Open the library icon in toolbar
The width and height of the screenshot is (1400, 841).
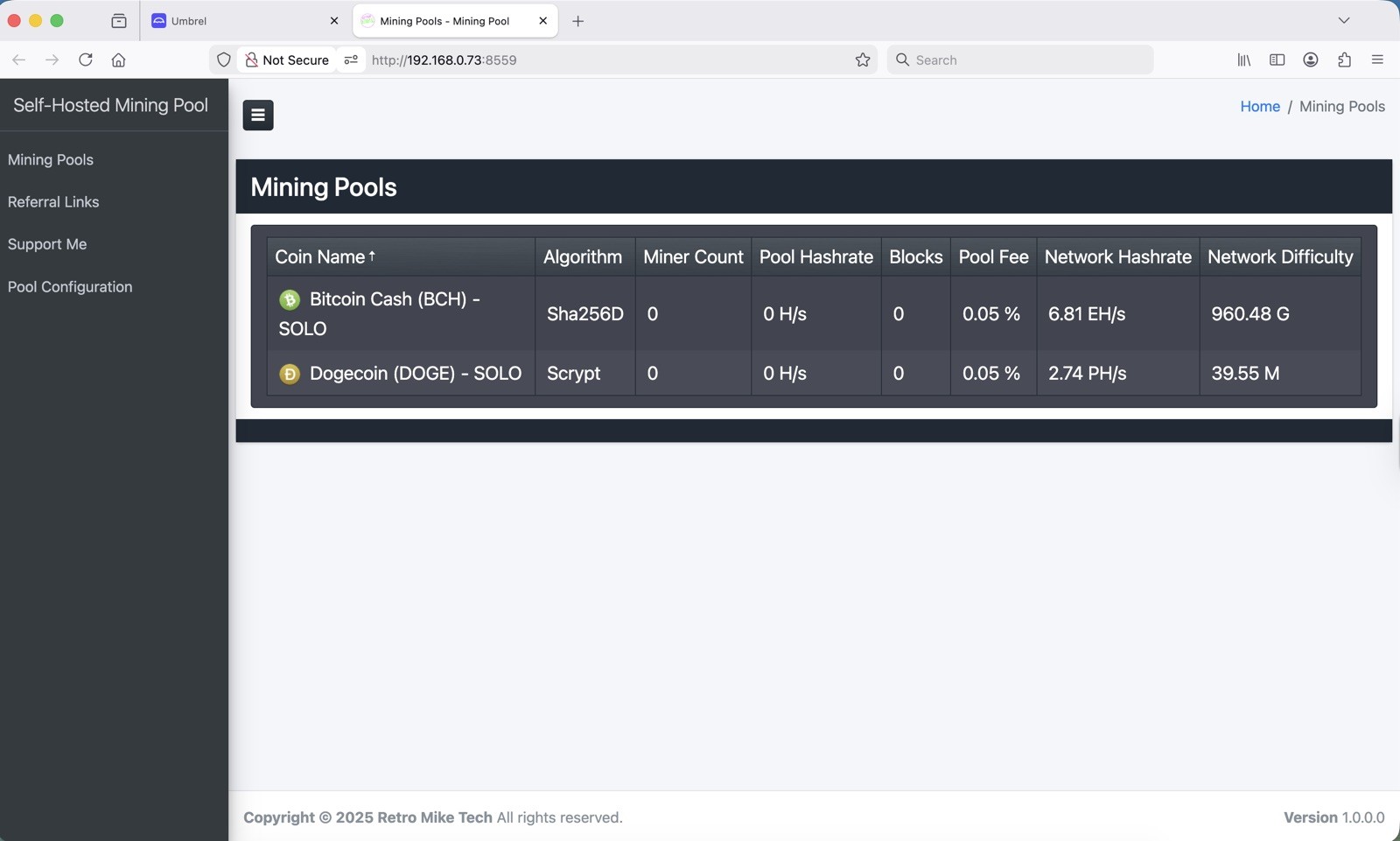[1243, 60]
